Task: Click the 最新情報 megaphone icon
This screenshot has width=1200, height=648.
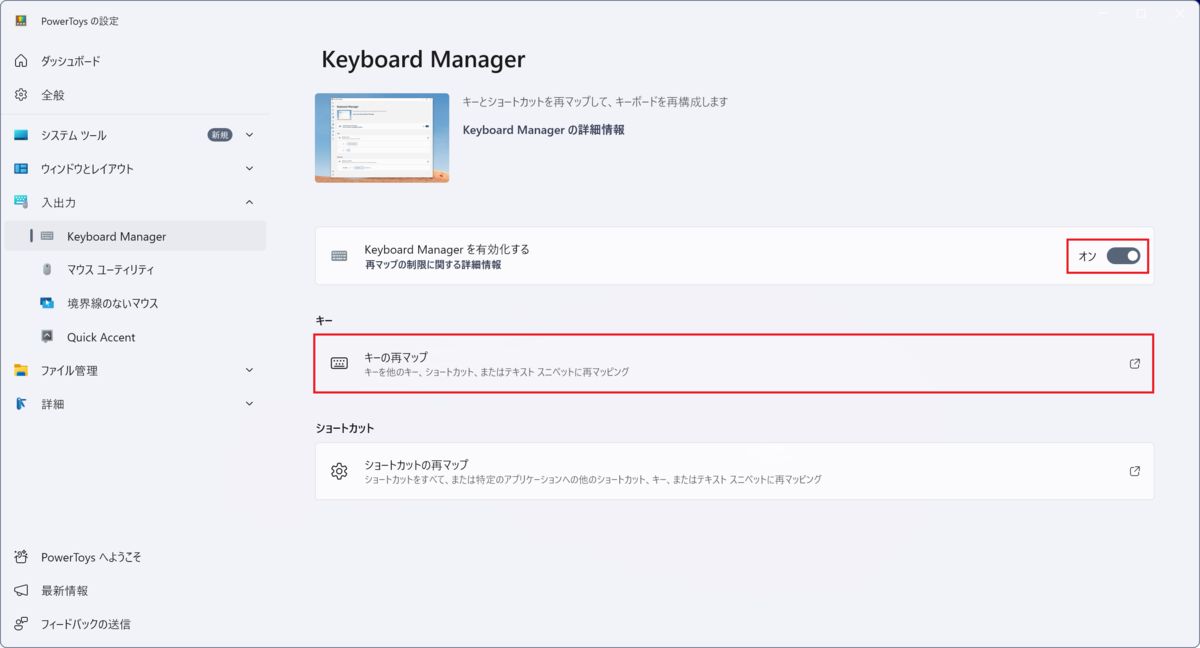Action: [x=21, y=591]
